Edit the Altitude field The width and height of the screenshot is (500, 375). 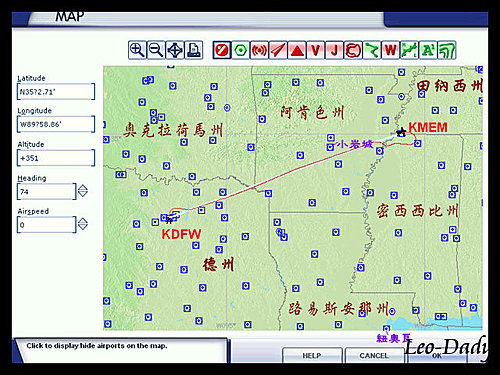click(56, 158)
